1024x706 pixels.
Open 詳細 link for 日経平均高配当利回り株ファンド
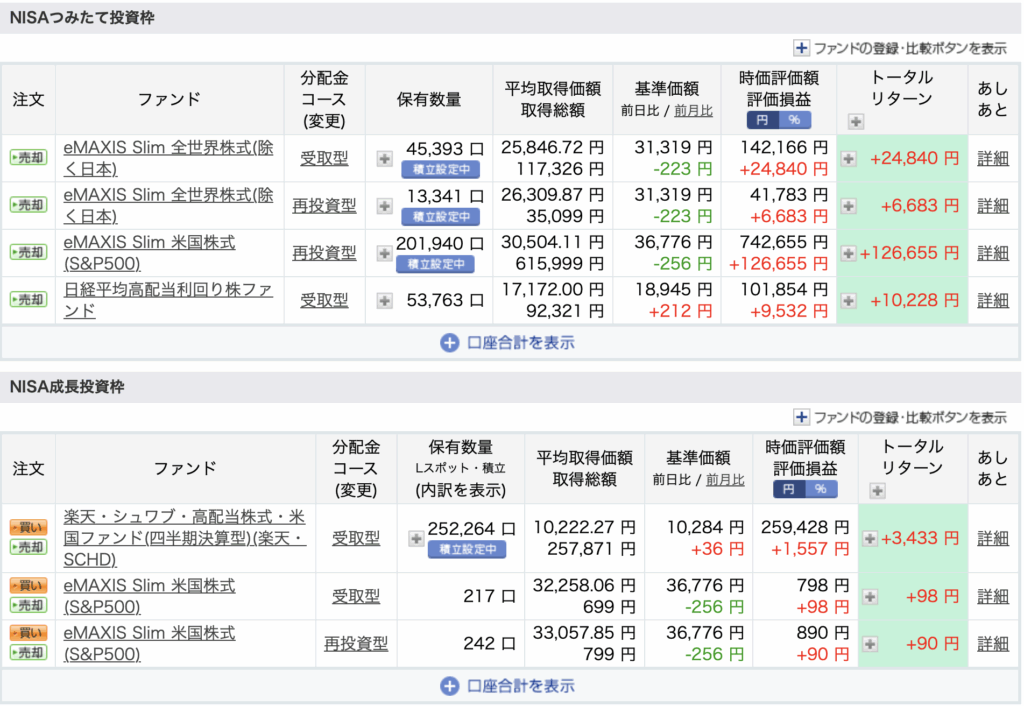[x=993, y=300]
